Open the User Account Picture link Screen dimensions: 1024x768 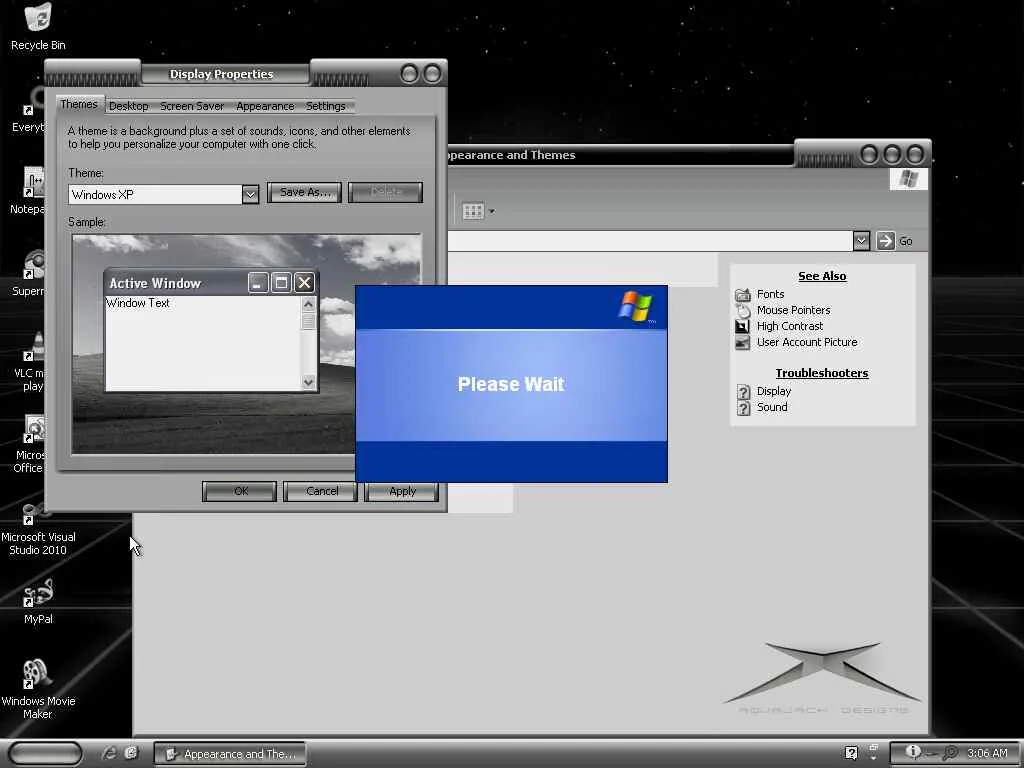tap(807, 342)
